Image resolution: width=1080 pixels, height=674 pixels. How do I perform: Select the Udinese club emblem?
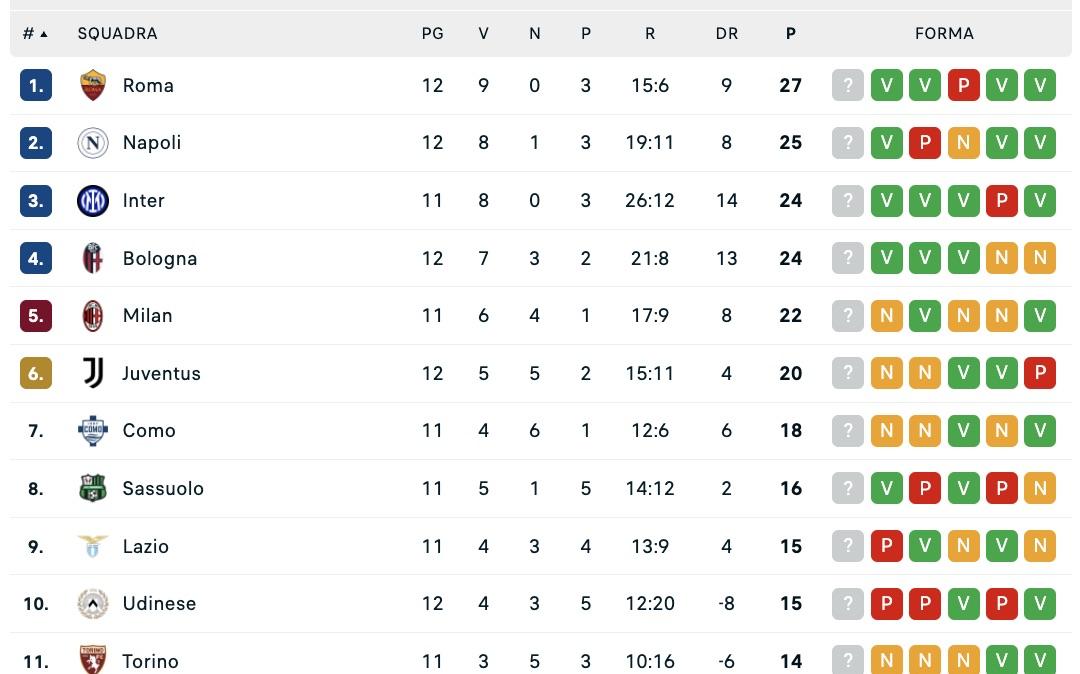click(x=92, y=603)
